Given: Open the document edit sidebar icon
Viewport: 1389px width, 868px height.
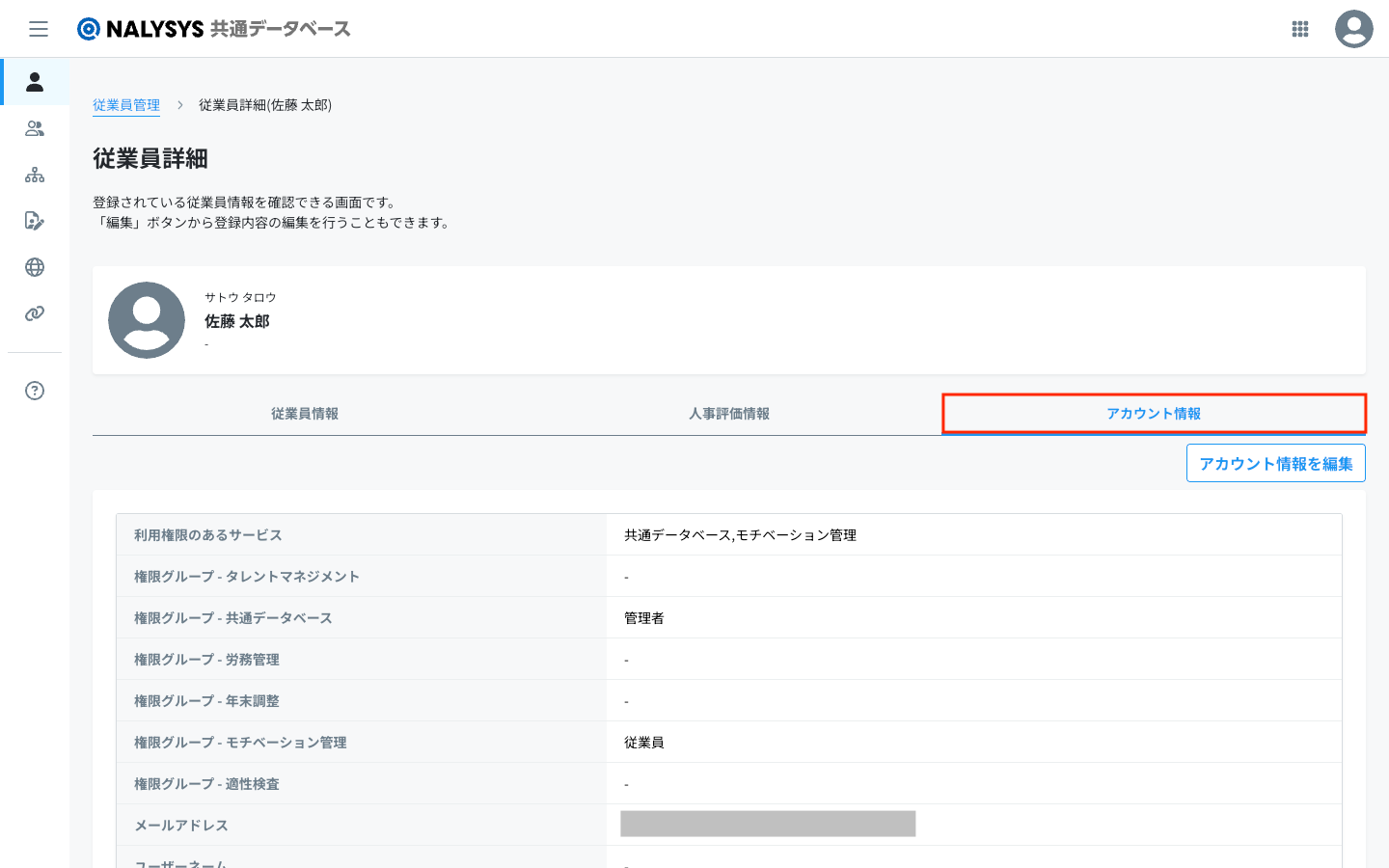Looking at the screenshot, I should tap(35, 221).
